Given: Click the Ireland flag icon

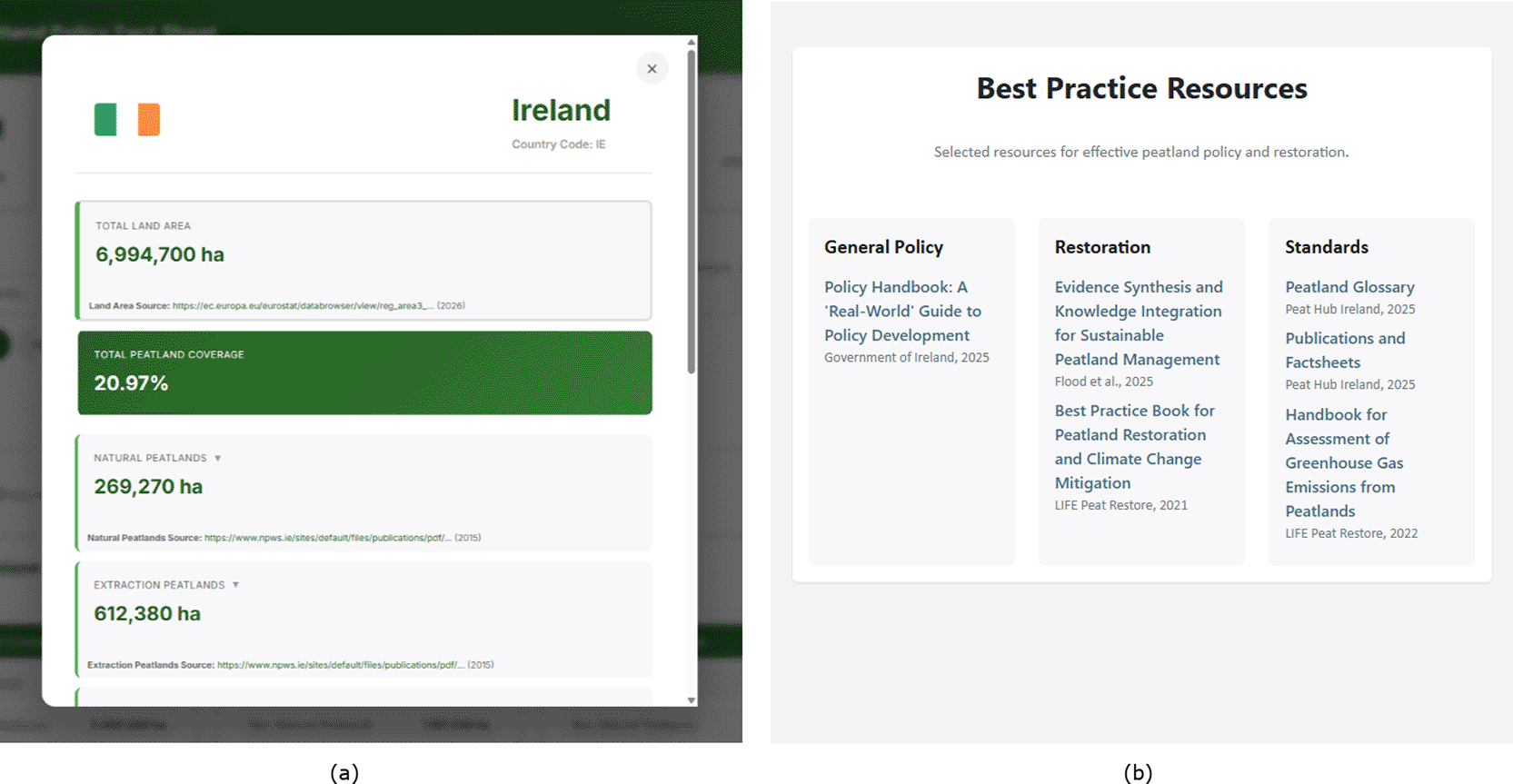Looking at the screenshot, I should (127, 120).
